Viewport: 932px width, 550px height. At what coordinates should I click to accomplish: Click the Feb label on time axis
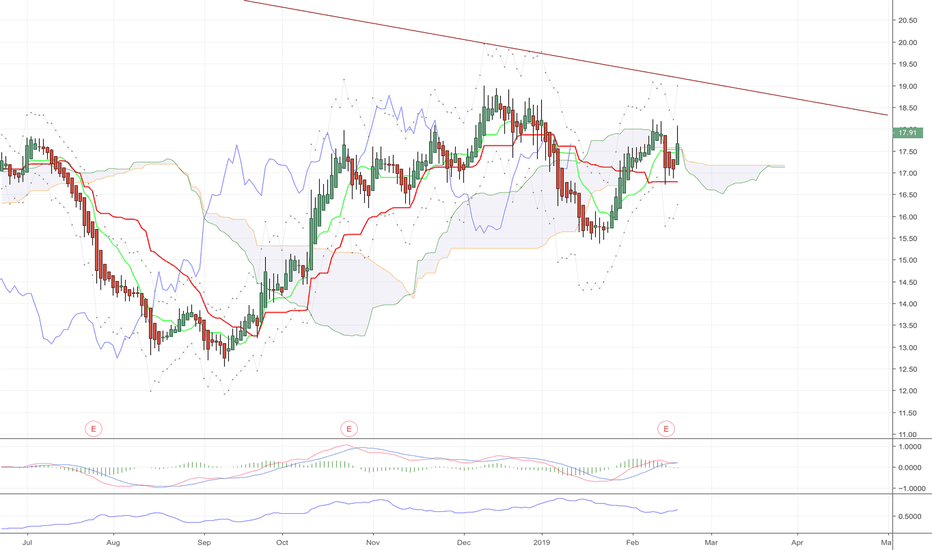coord(632,542)
